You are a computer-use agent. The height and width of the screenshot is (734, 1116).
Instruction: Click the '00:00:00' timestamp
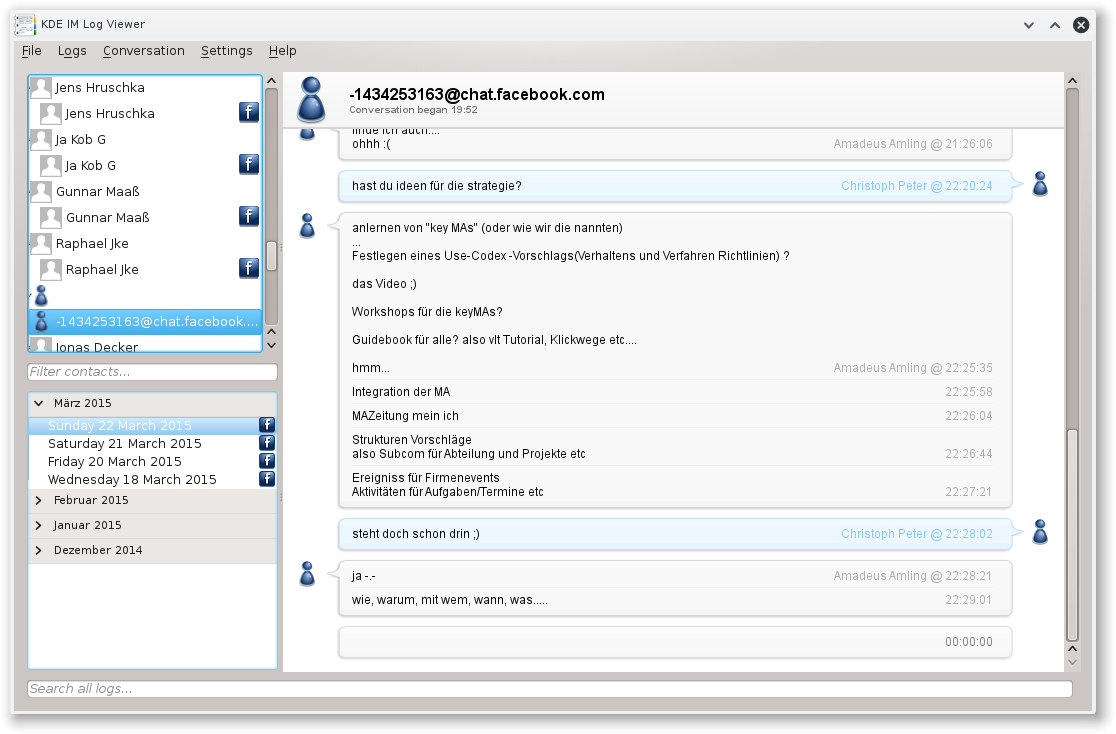click(x=969, y=641)
